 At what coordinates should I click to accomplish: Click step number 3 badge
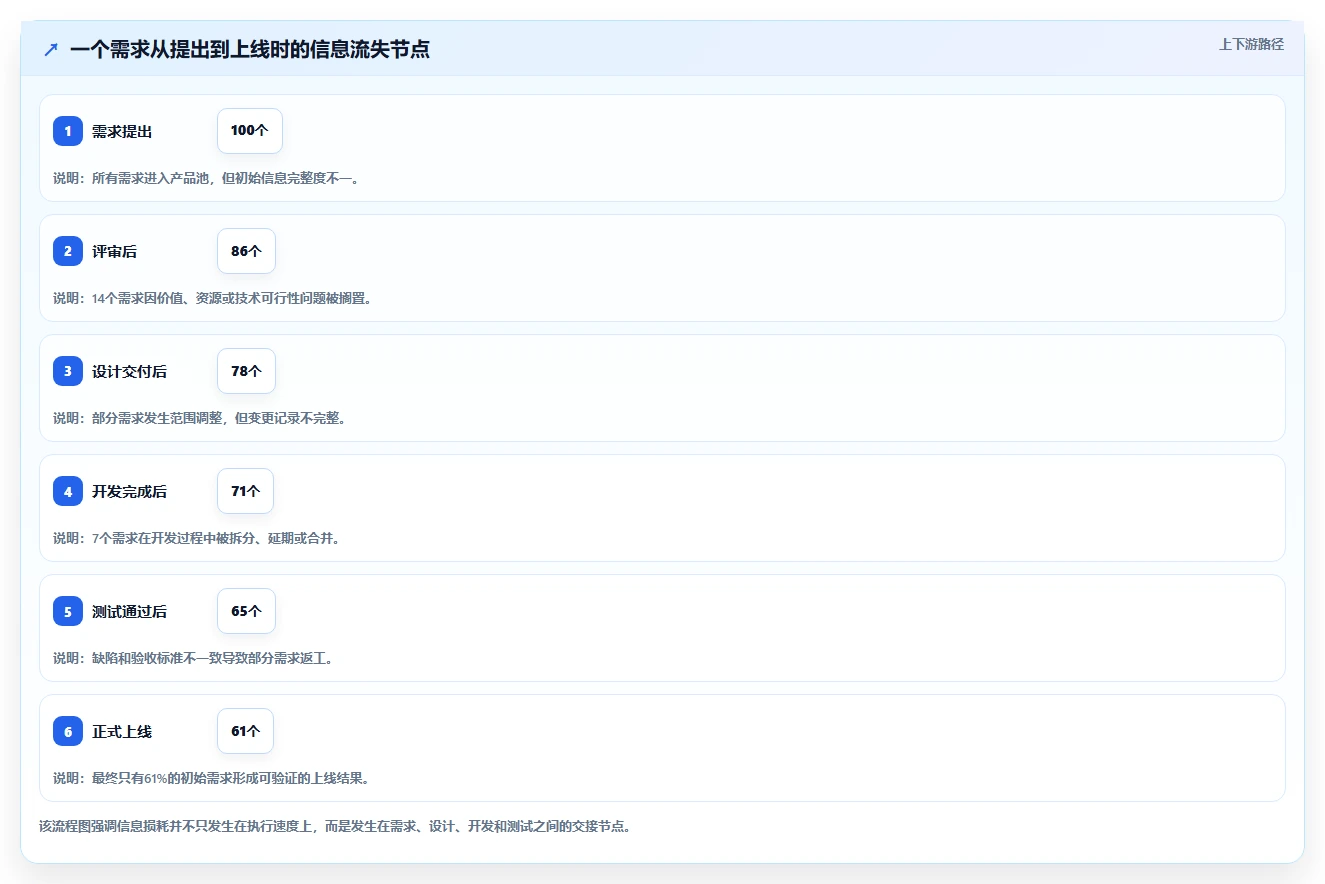68,371
